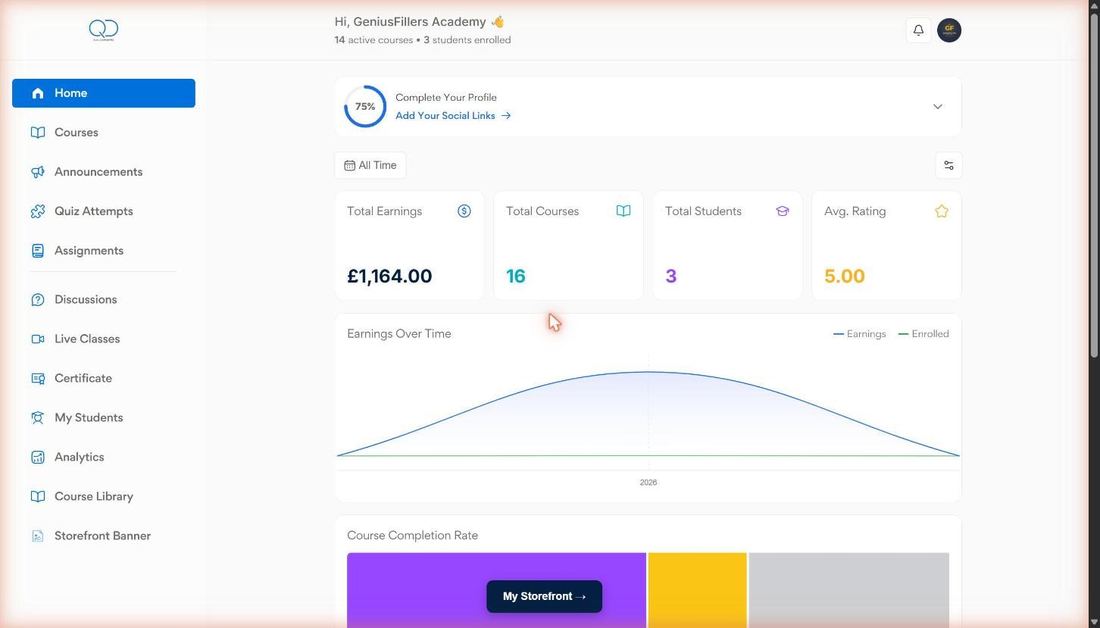
Task: Open Assignments in sidebar
Action: (104, 250)
